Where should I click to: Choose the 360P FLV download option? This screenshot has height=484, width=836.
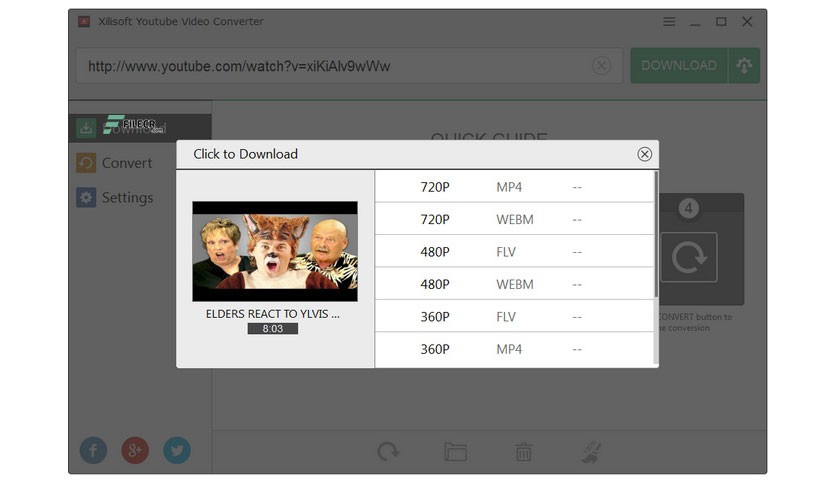click(x=514, y=317)
